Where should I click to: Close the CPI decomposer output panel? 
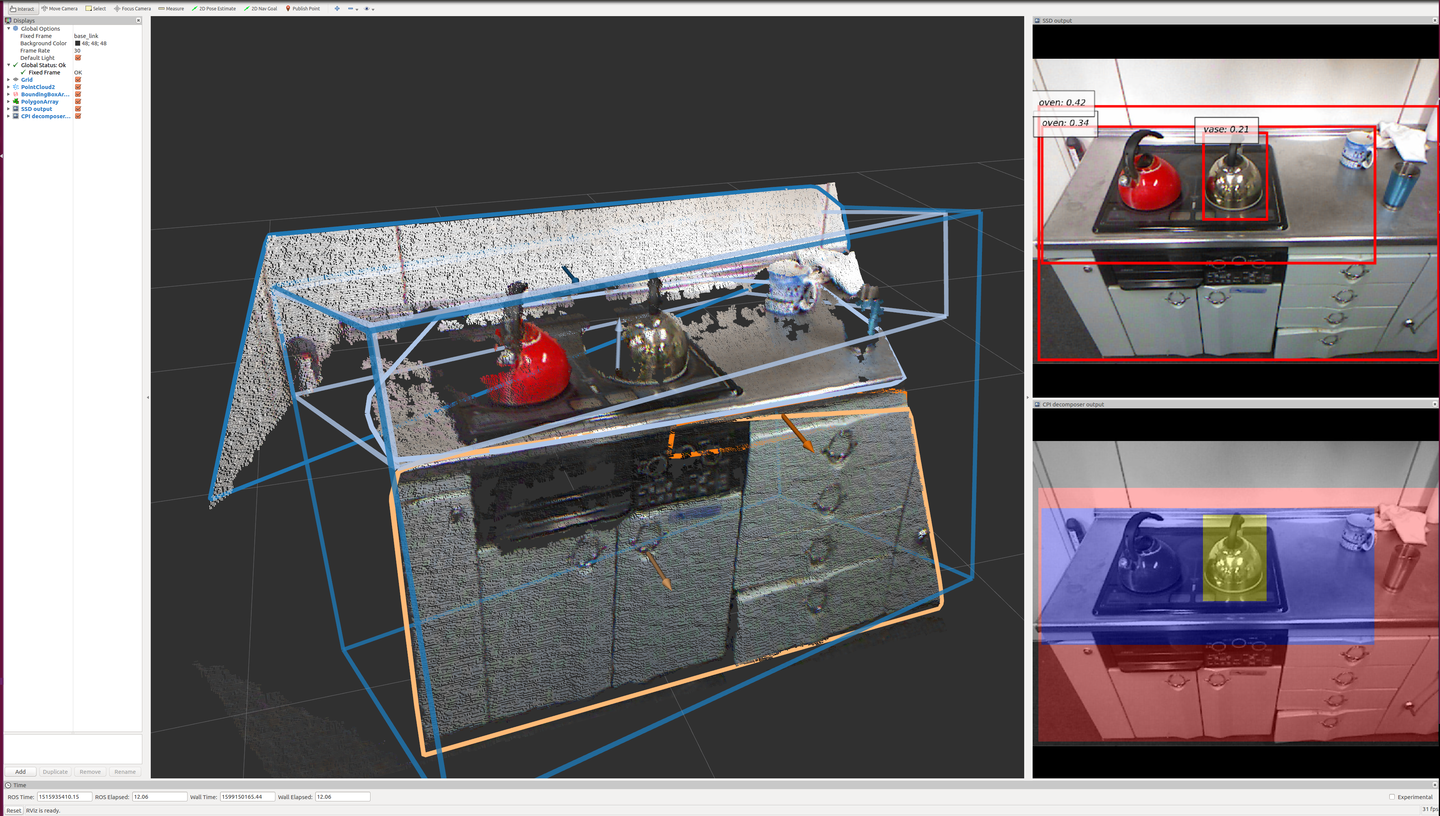[x=1435, y=404]
